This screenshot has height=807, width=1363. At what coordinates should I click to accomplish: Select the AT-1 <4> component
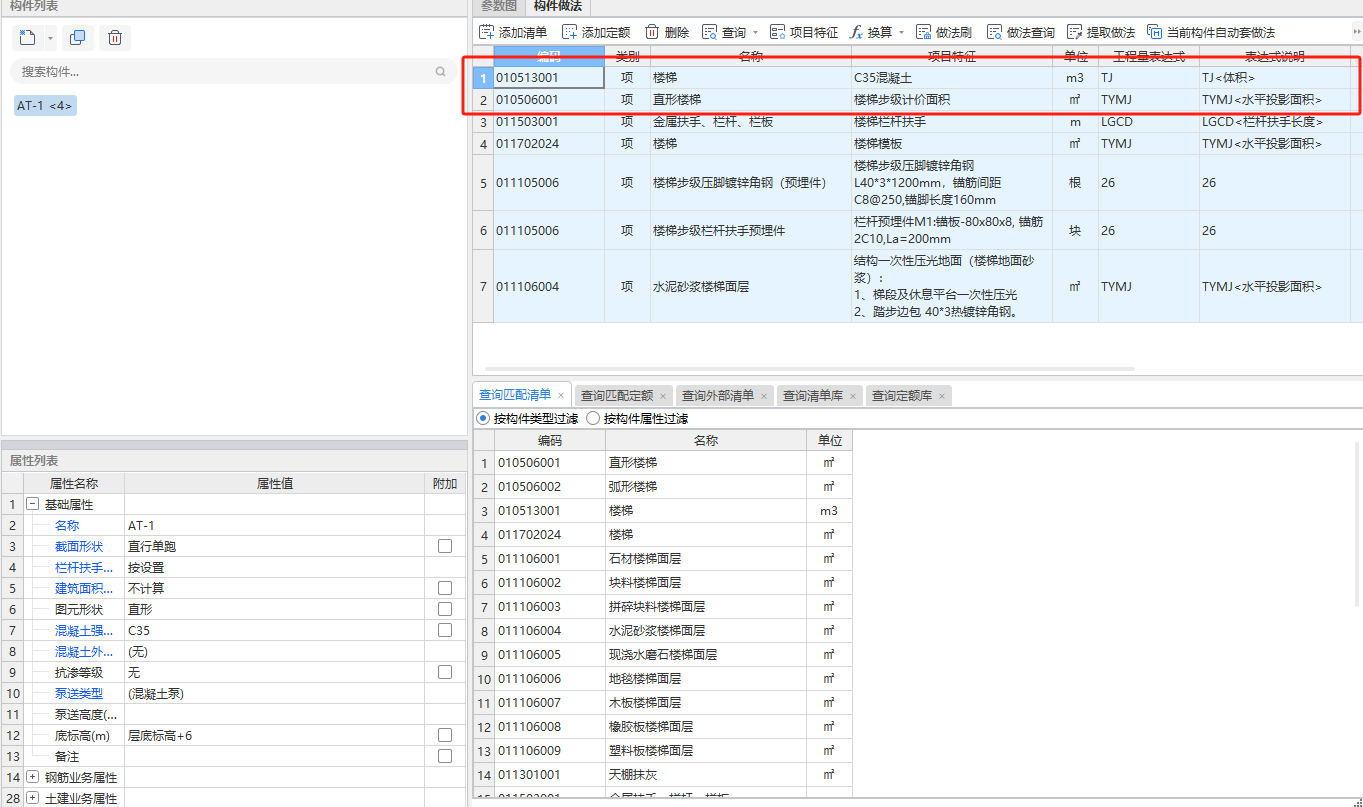coord(45,106)
